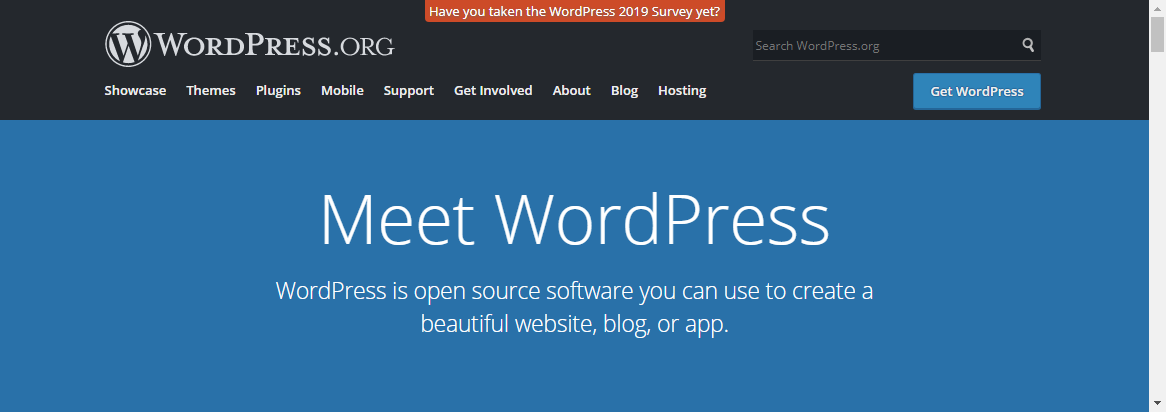Click the WordPress.org logo
Screen dimensions: 1166x412
click(250, 45)
